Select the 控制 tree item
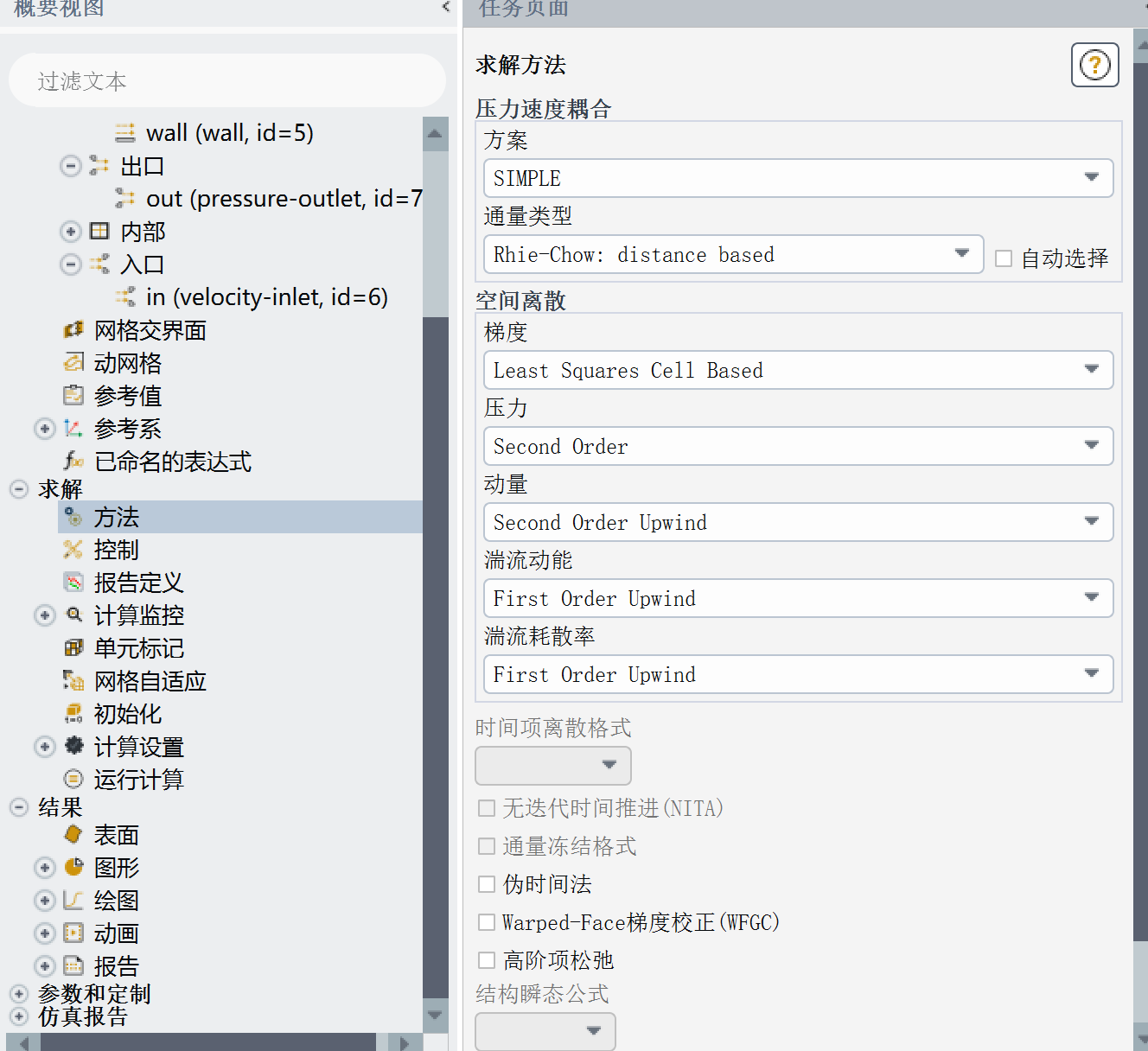Screen dimensions: 1148x1051 [116, 550]
